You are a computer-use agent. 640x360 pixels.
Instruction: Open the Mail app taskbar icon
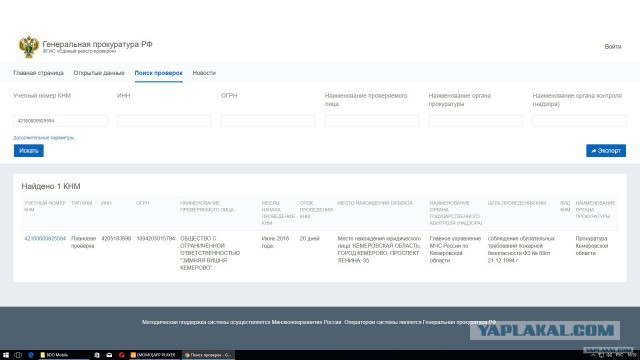pos(109,355)
